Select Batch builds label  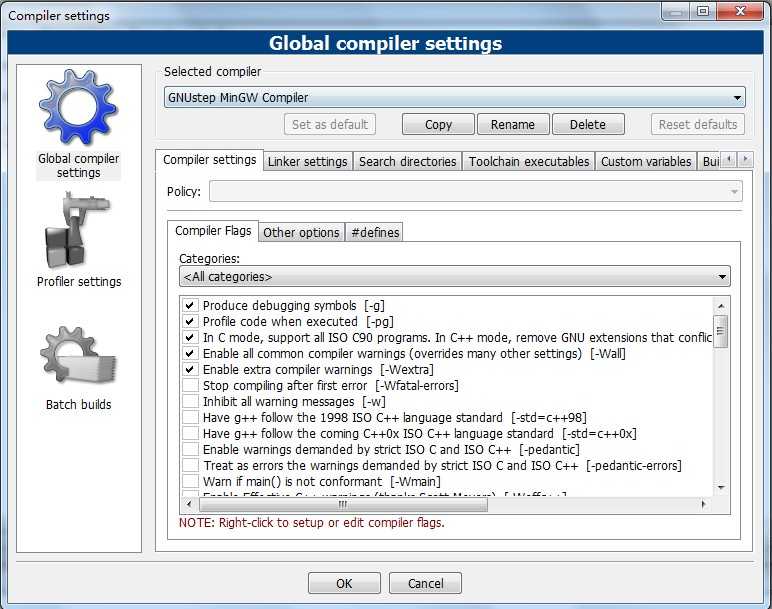[78, 405]
